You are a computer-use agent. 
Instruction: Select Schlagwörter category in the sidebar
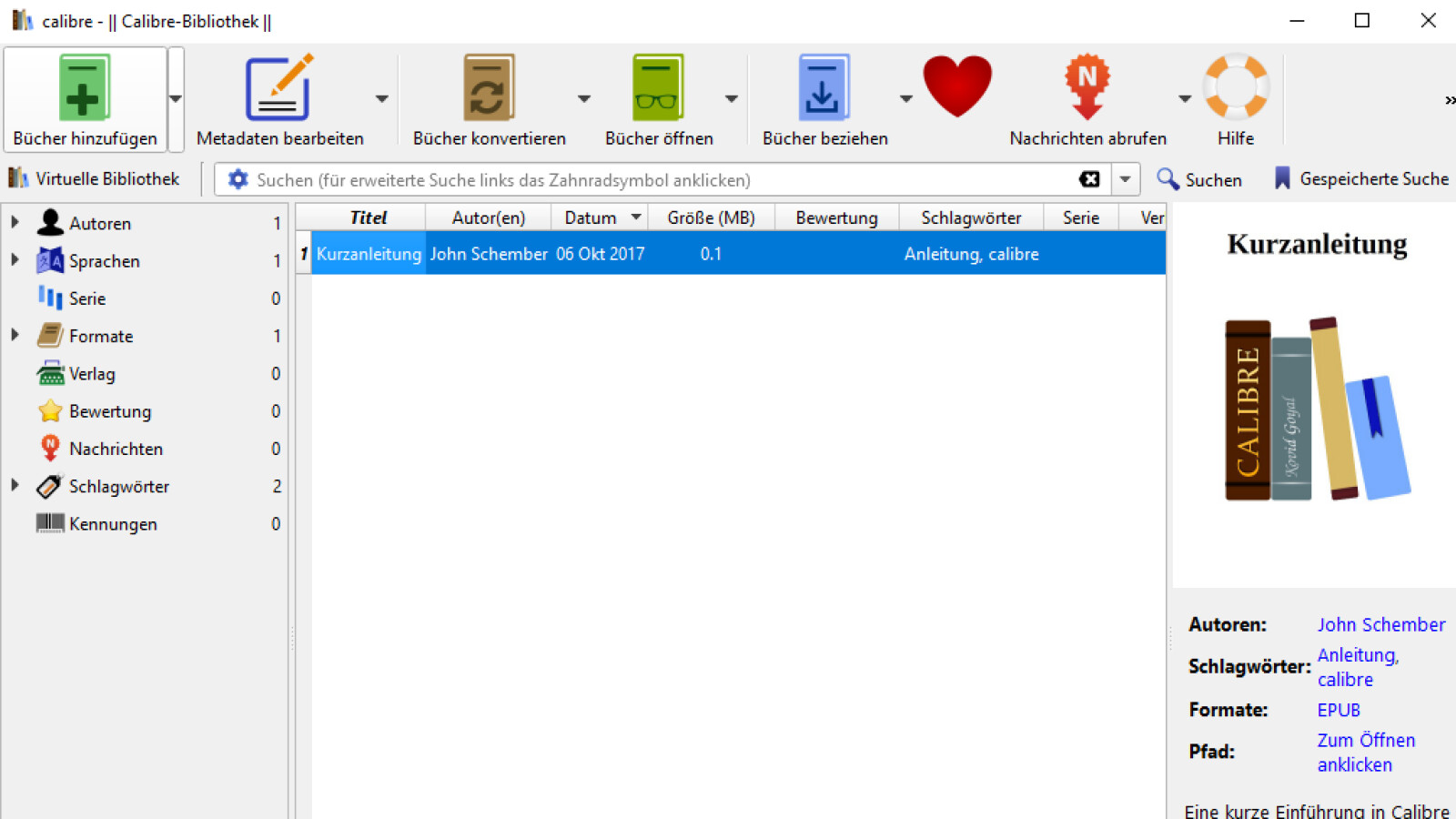(x=119, y=487)
